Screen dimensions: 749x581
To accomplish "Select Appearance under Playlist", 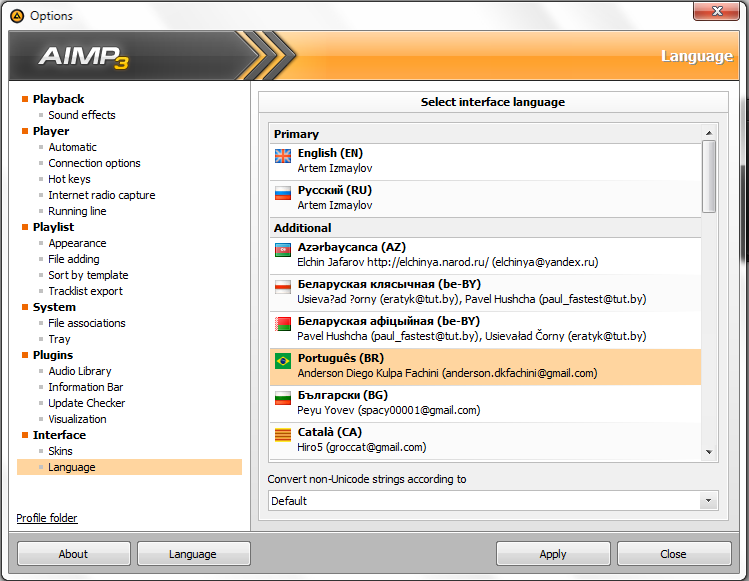I will pos(77,243).
